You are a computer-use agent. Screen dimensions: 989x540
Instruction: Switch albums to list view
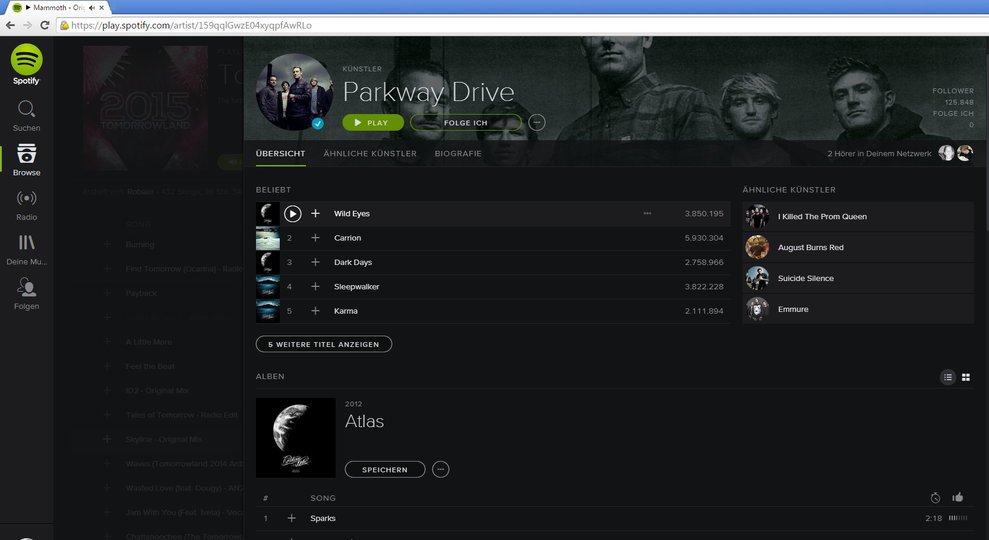pyautogui.click(x=947, y=377)
